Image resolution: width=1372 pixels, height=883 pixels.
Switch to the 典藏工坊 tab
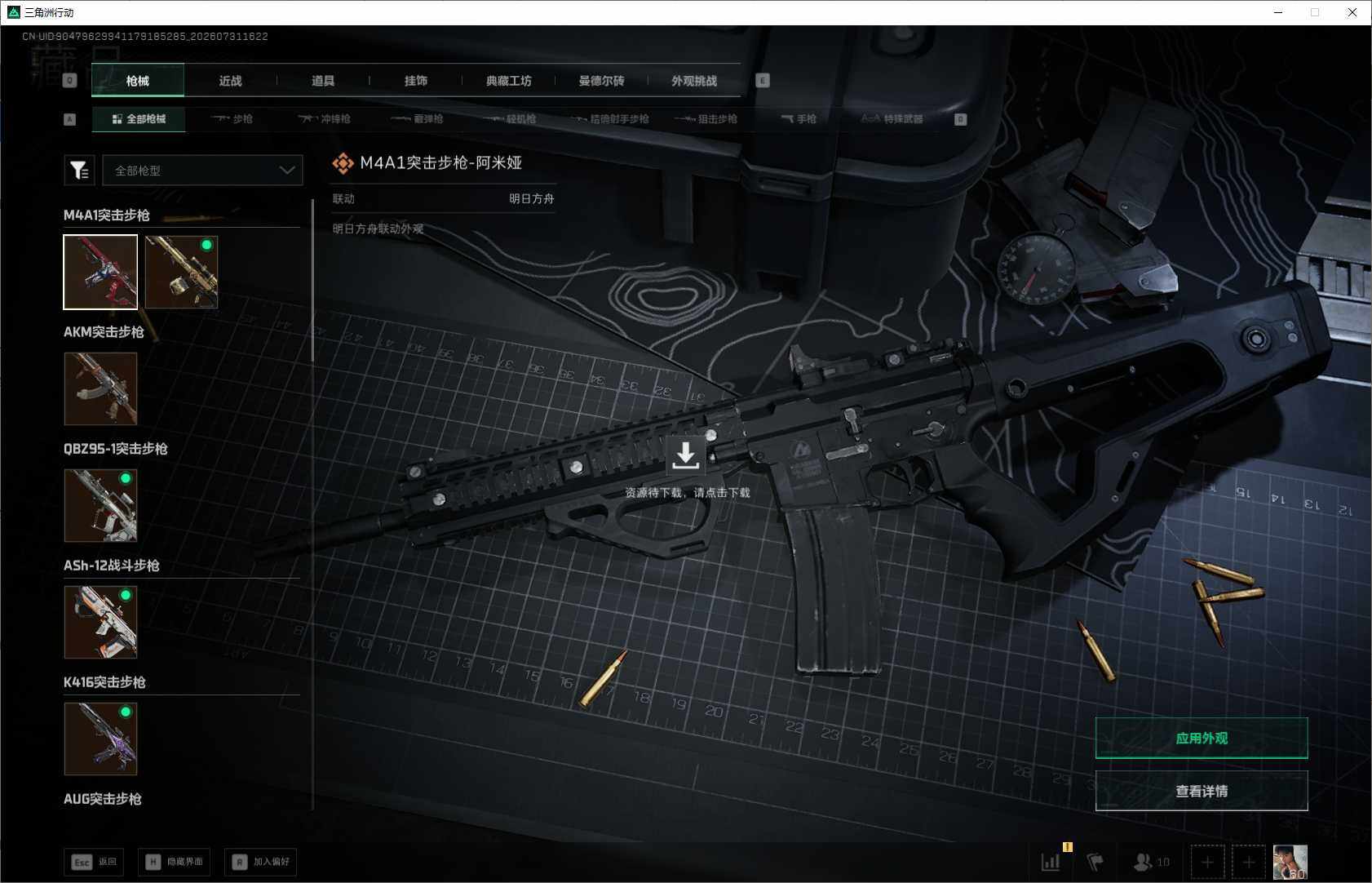pyautogui.click(x=509, y=81)
